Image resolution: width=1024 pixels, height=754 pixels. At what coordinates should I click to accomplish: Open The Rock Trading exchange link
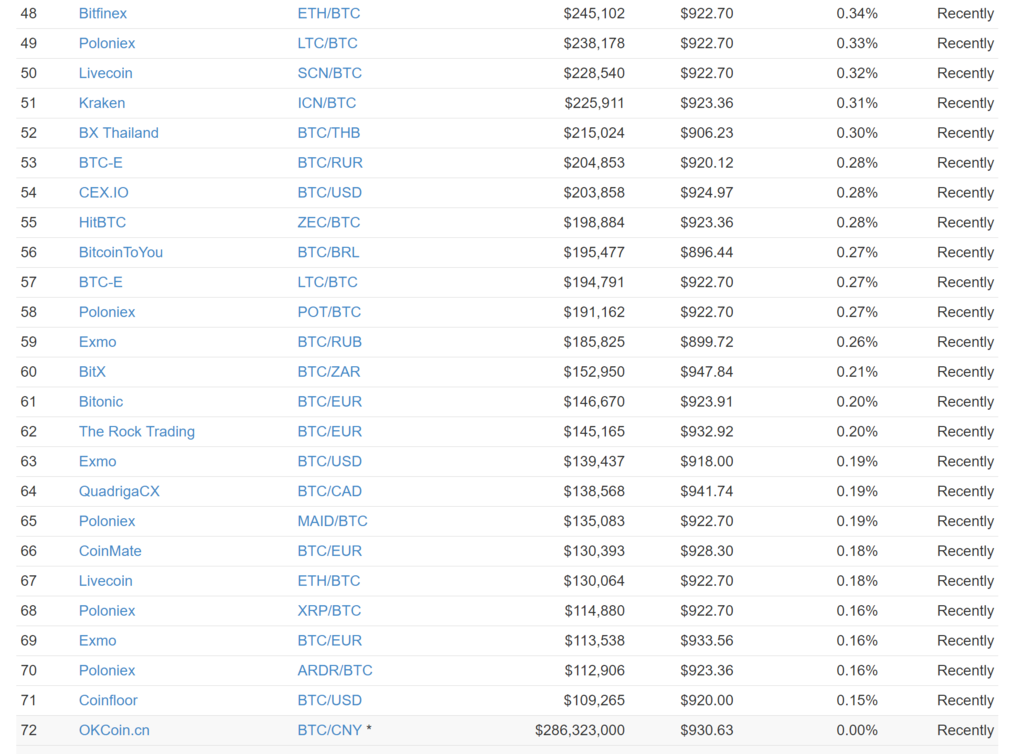point(136,432)
